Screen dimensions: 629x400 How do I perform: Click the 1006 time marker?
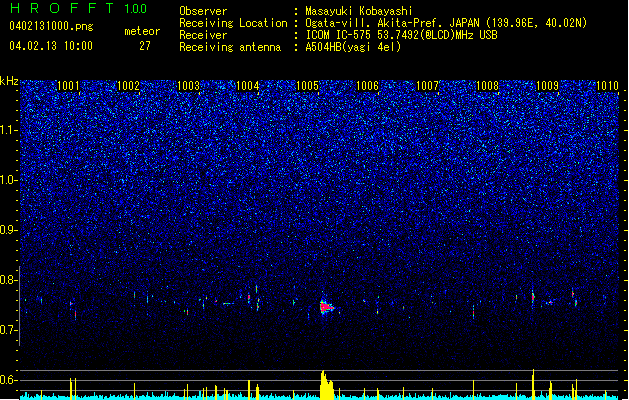[367, 85]
